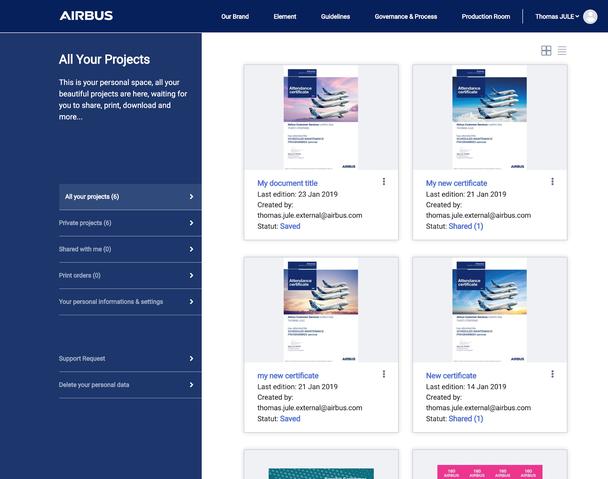Click text "Last edition: 23 Jan 2019"
Viewport: 608px width, 479px height.
click(x=297, y=194)
